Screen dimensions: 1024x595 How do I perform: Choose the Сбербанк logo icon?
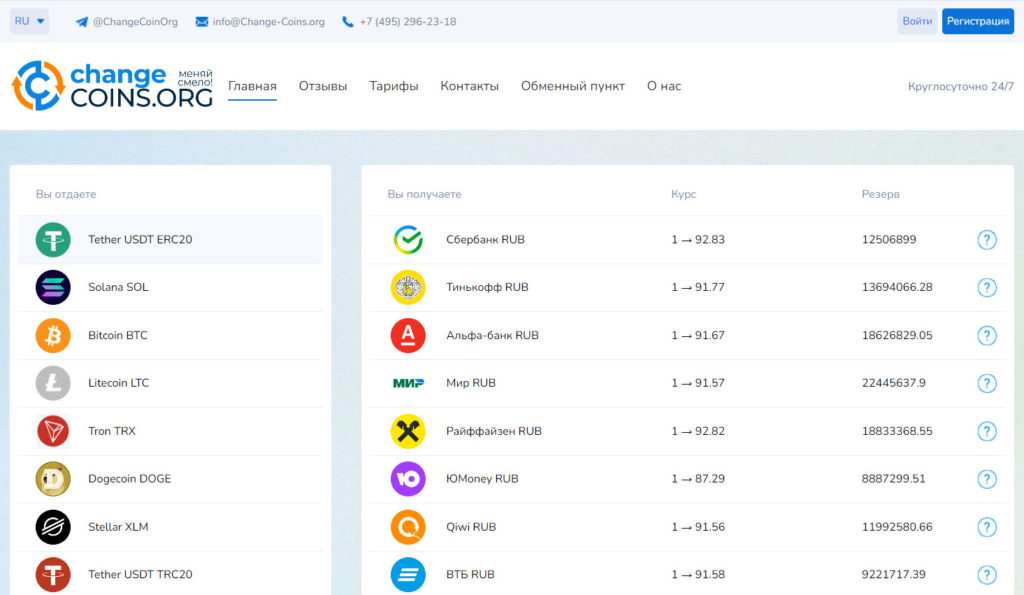coord(408,240)
